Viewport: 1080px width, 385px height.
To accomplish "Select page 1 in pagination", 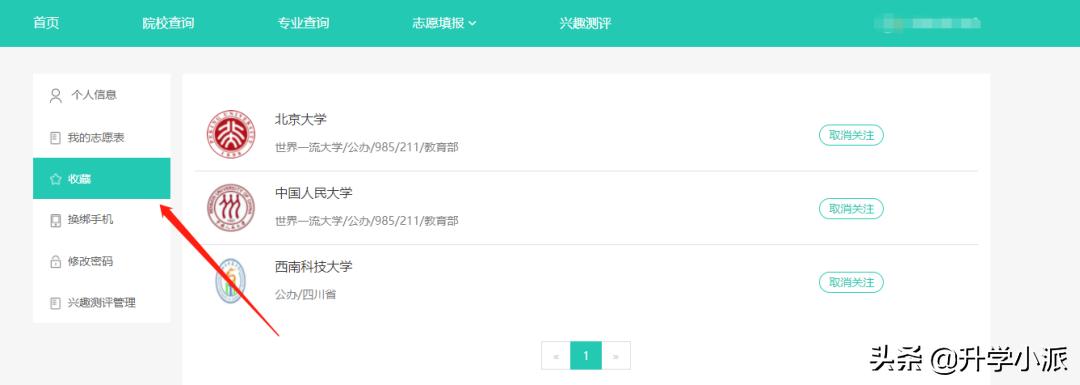I will click(586, 355).
